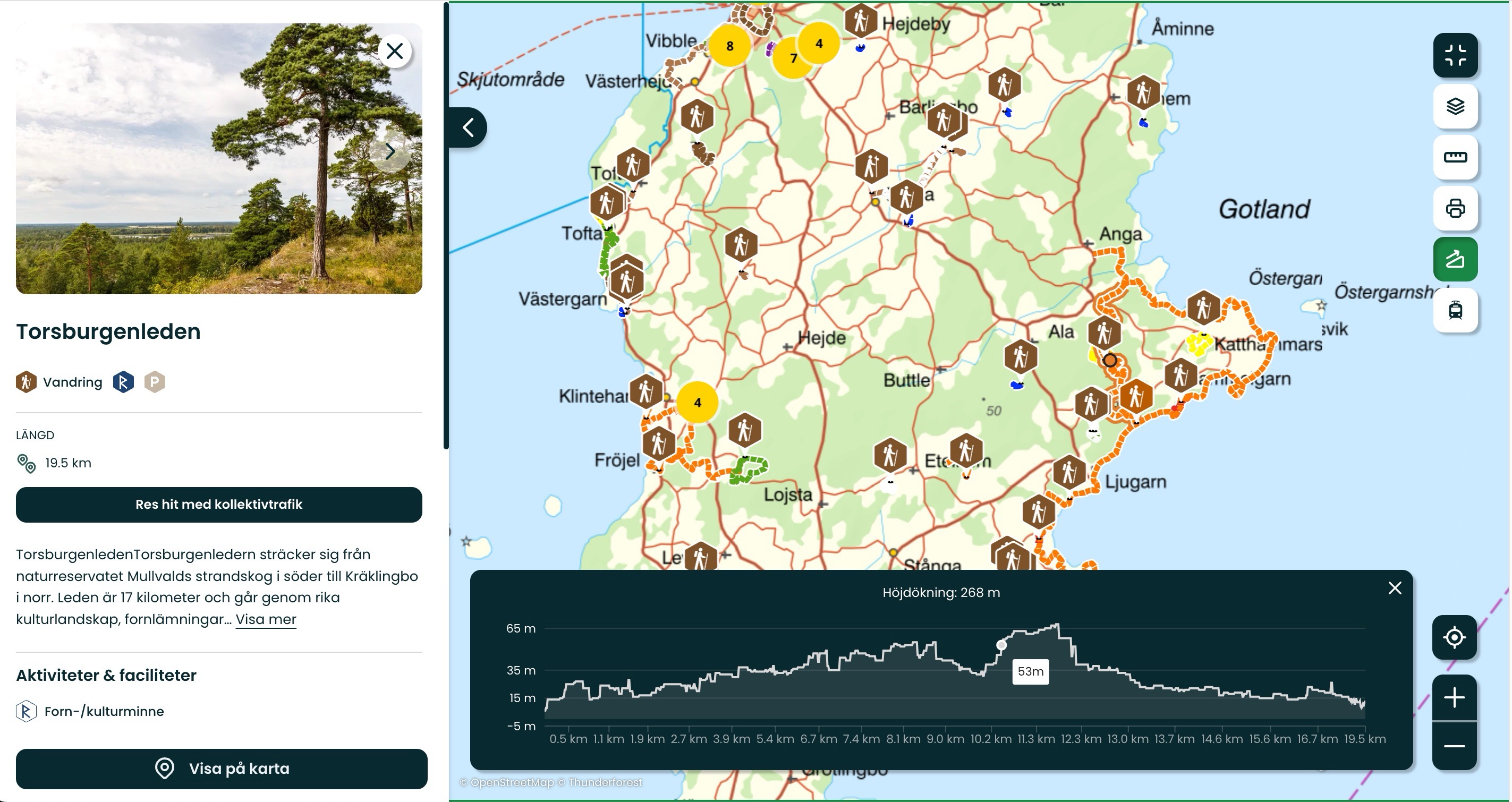Zoom out of the map
Viewport: 1512px width, 802px height.
pyautogui.click(x=1454, y=746)
